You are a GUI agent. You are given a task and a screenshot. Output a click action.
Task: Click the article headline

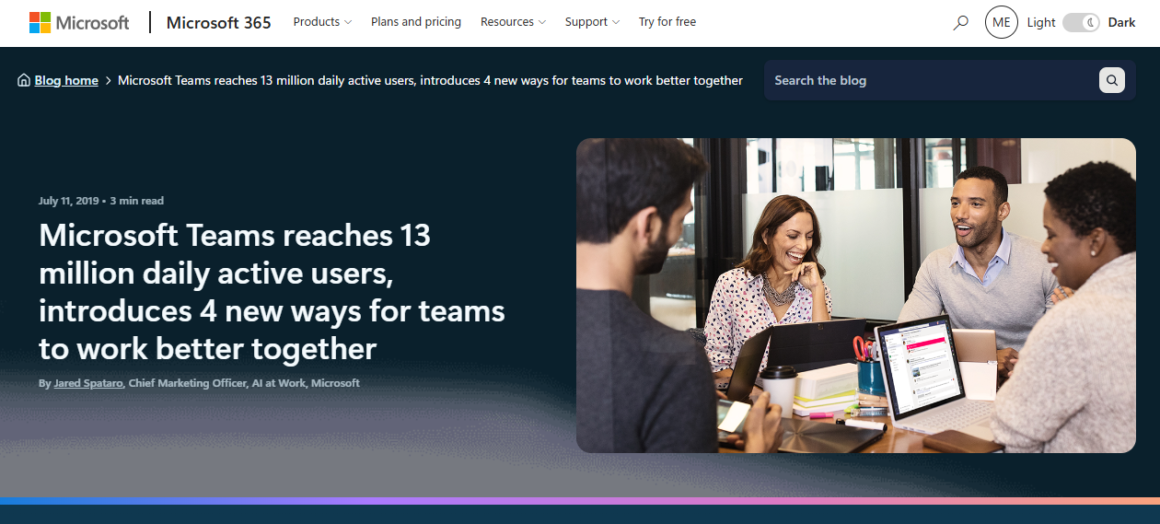point(272,292)
